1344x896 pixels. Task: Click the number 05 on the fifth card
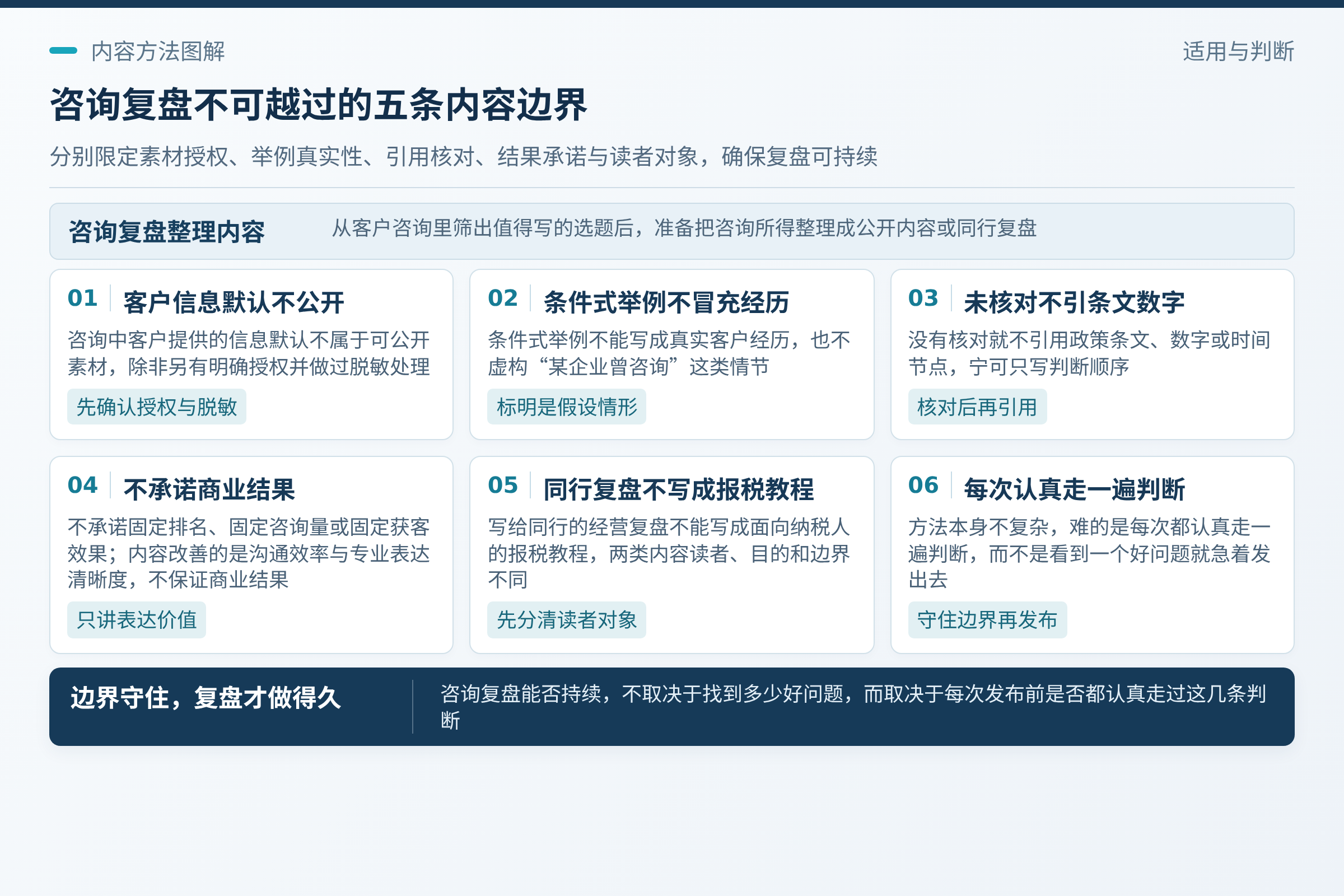point(503,485)
